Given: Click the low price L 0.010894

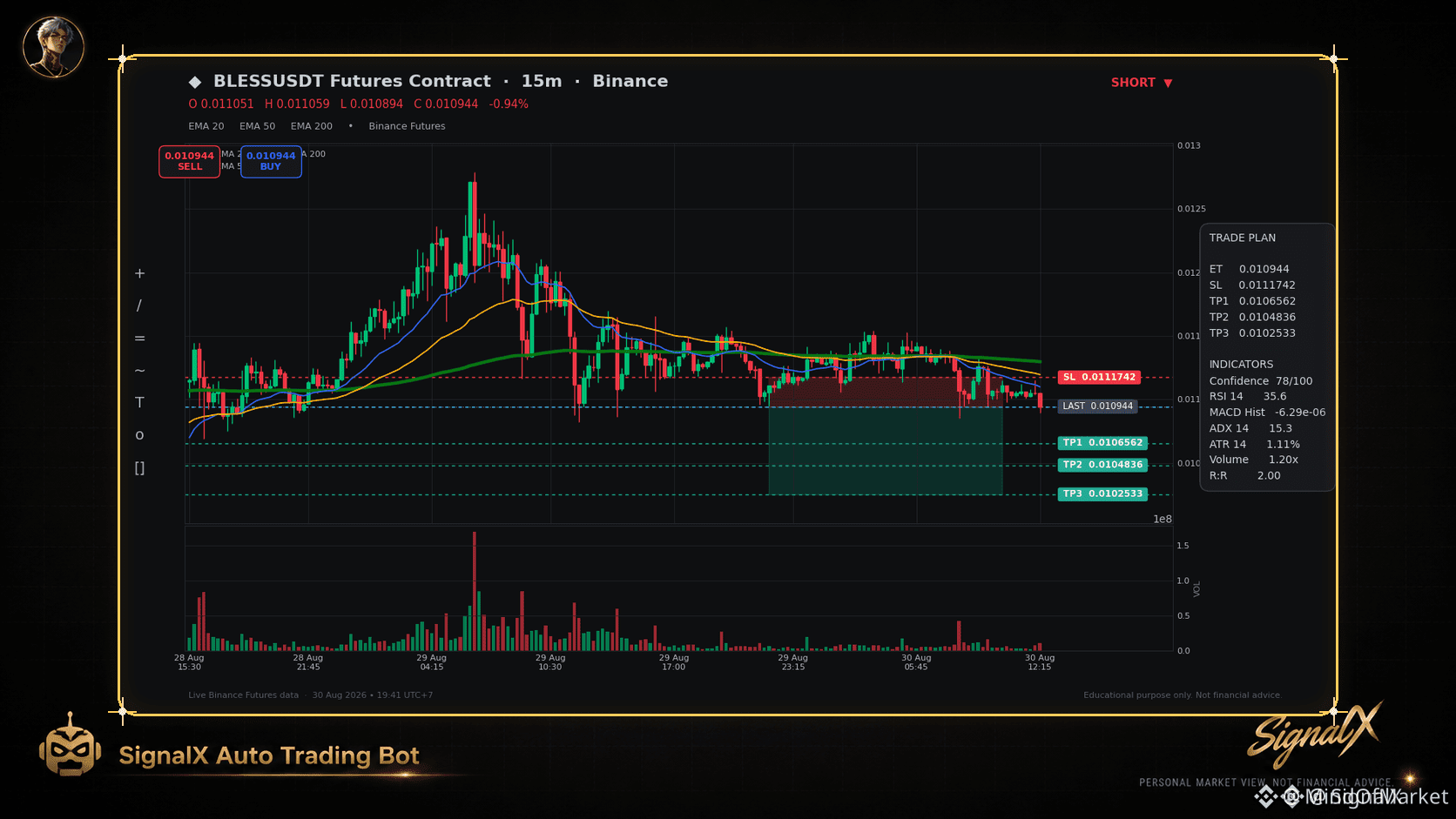Looking at the screenshot, I should [372, 104].
